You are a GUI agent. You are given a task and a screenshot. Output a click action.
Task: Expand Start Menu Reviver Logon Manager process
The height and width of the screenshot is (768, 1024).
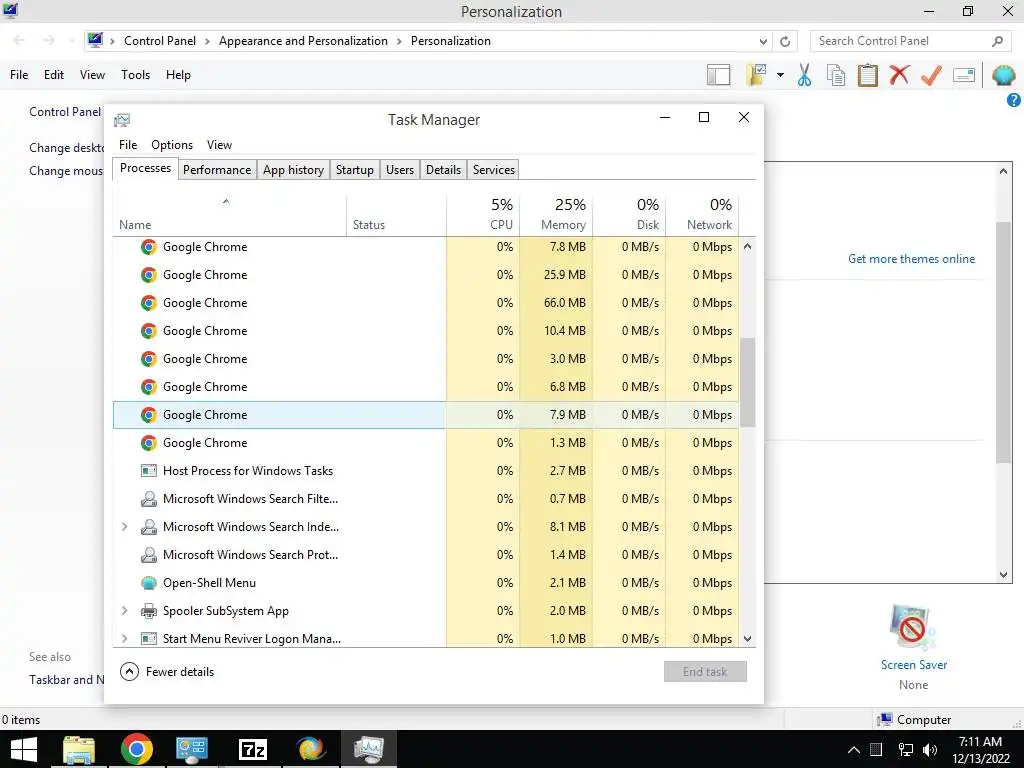tap(124, 638)
